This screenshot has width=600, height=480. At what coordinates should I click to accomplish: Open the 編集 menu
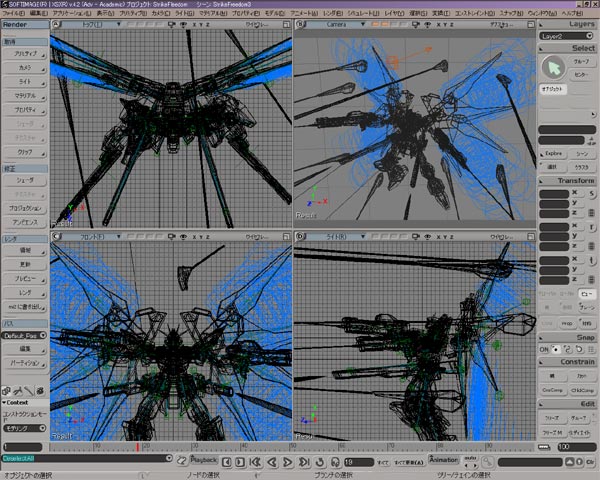pos(39,13)
